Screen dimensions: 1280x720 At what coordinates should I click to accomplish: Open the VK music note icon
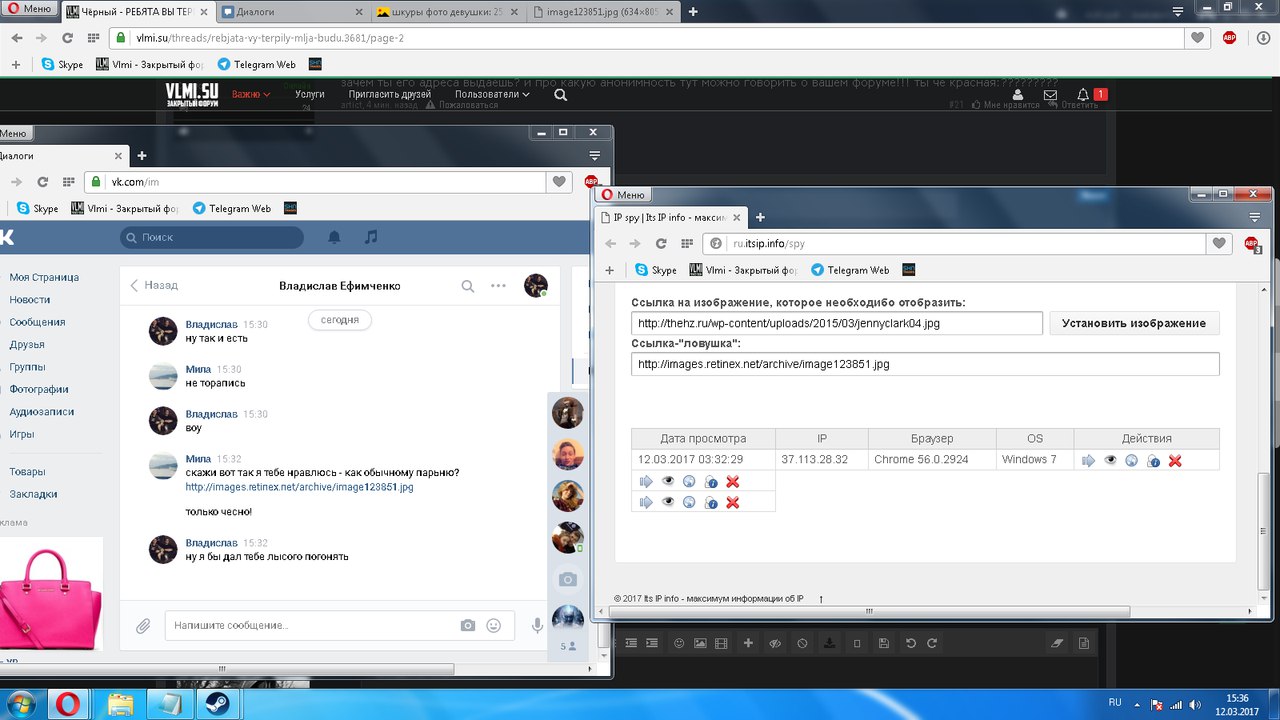pos(371,237)
